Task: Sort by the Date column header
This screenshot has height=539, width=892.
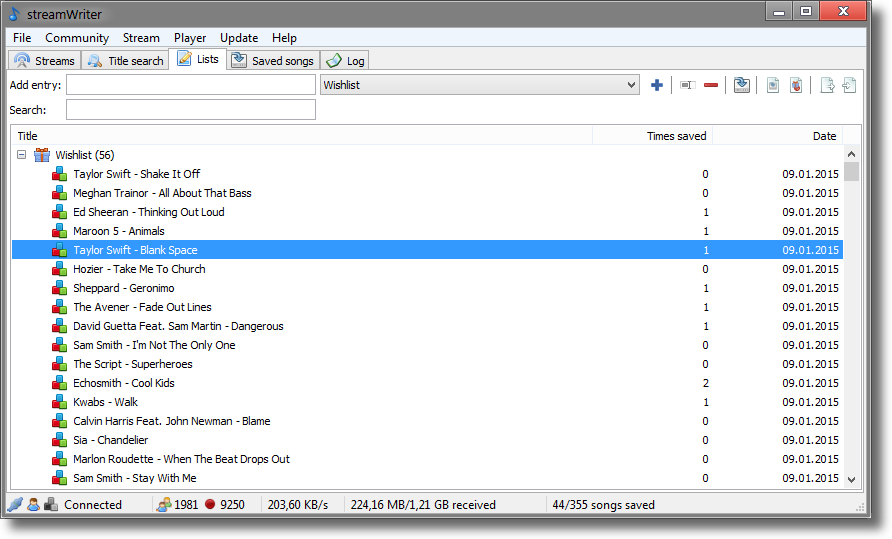Action: tap(778, 136)
